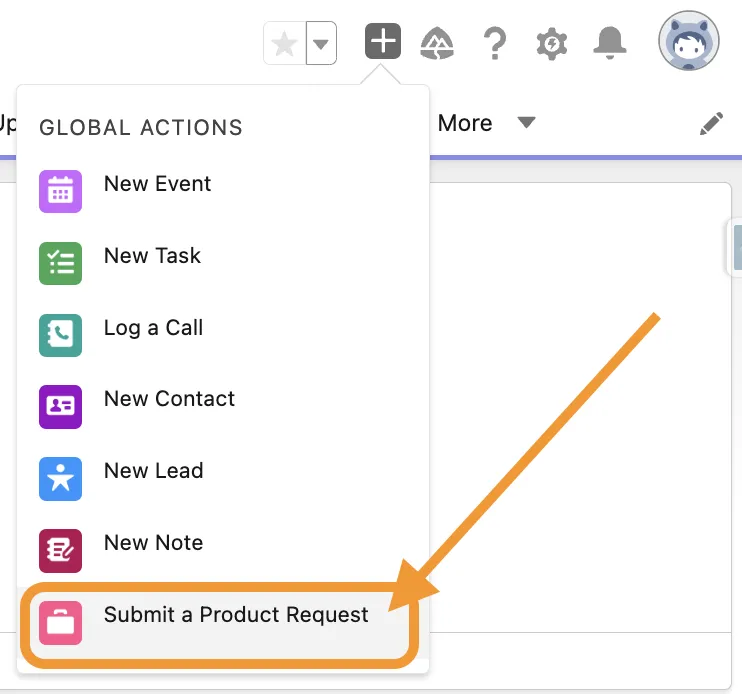
Task: View notifications bell
Action: [x=609, y=43]
